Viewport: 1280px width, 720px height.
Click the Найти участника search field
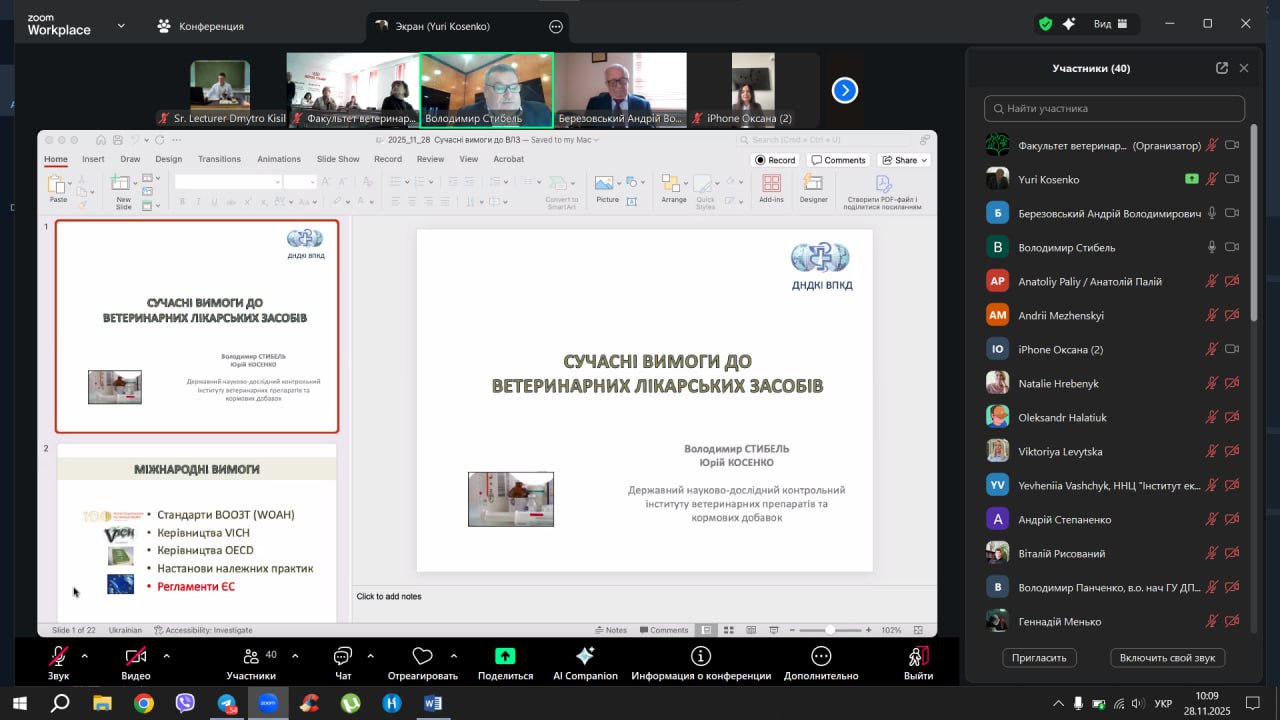1114,108
